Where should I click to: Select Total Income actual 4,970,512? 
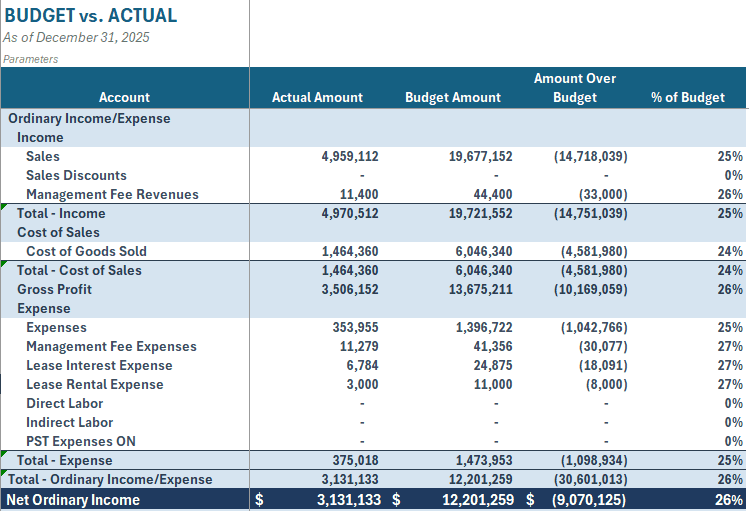(350, 213)
